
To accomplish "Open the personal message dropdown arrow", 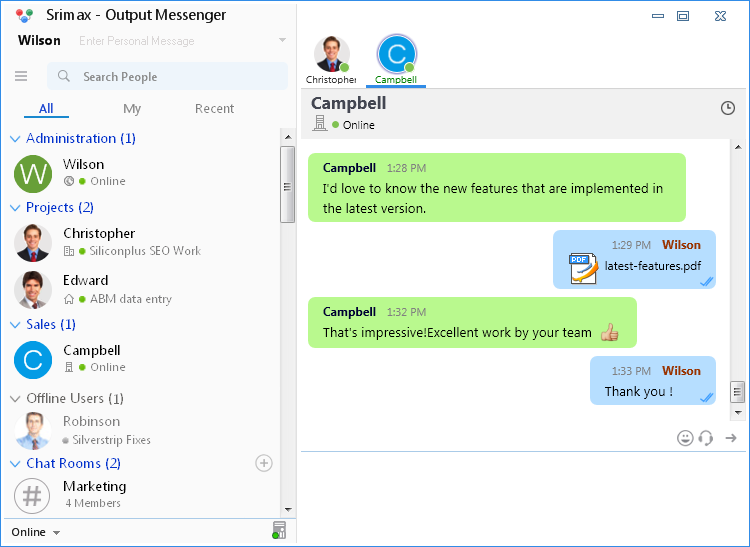I will [282, 40].
